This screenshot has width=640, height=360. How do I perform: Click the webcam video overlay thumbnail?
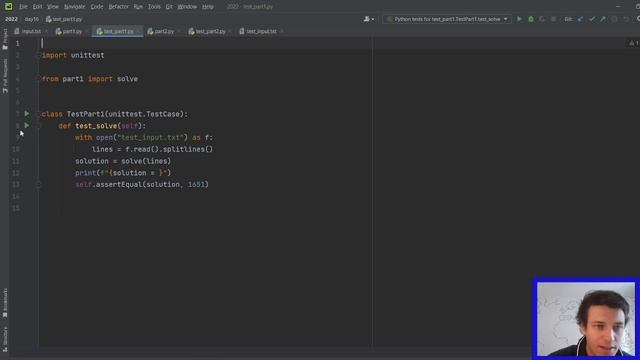coord(586,319)
